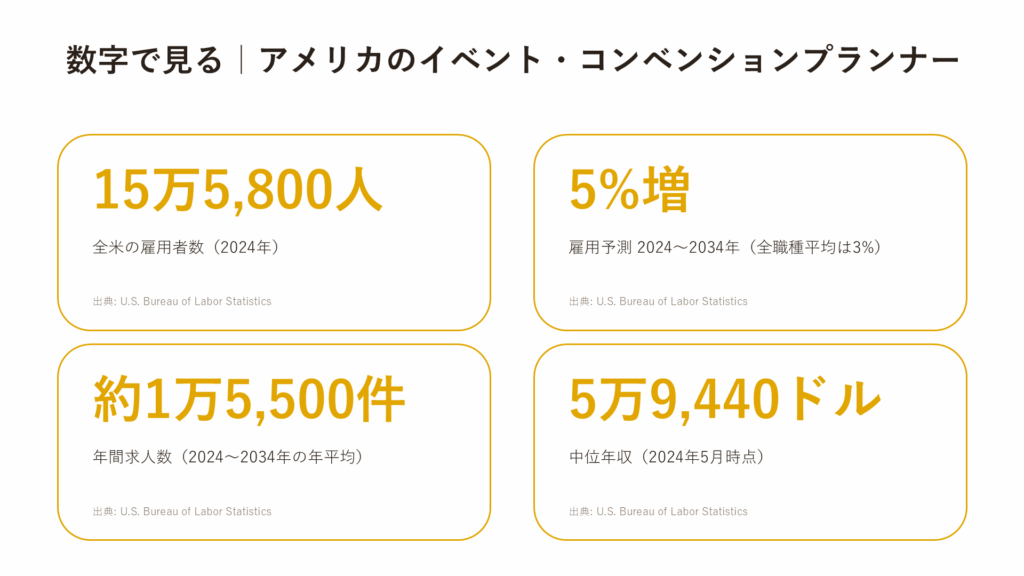Click the 2024〜2034年の年平均 note in parentheses

point(271,456)
